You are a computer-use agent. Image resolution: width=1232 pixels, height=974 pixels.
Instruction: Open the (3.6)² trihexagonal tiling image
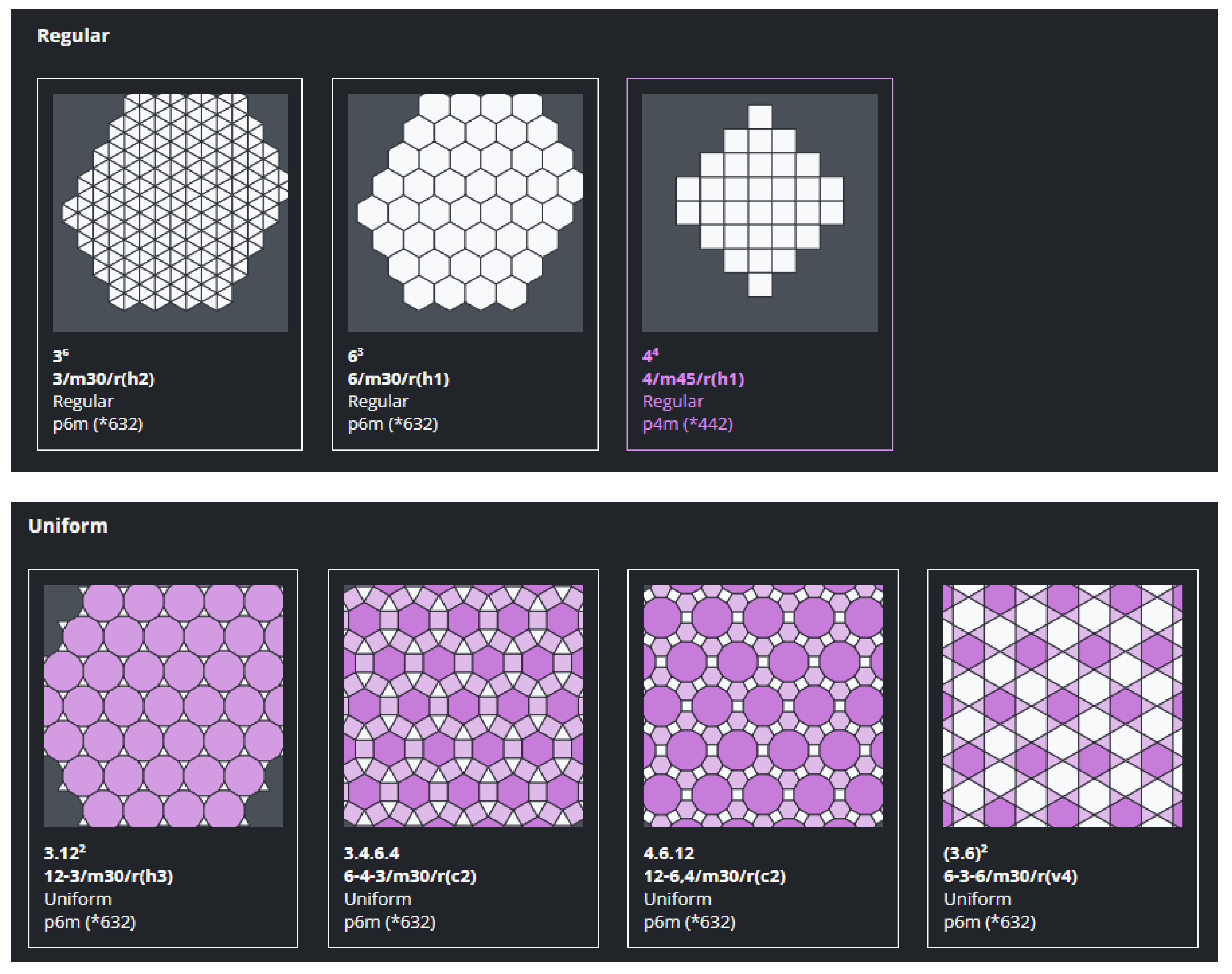pos(1063,706)
